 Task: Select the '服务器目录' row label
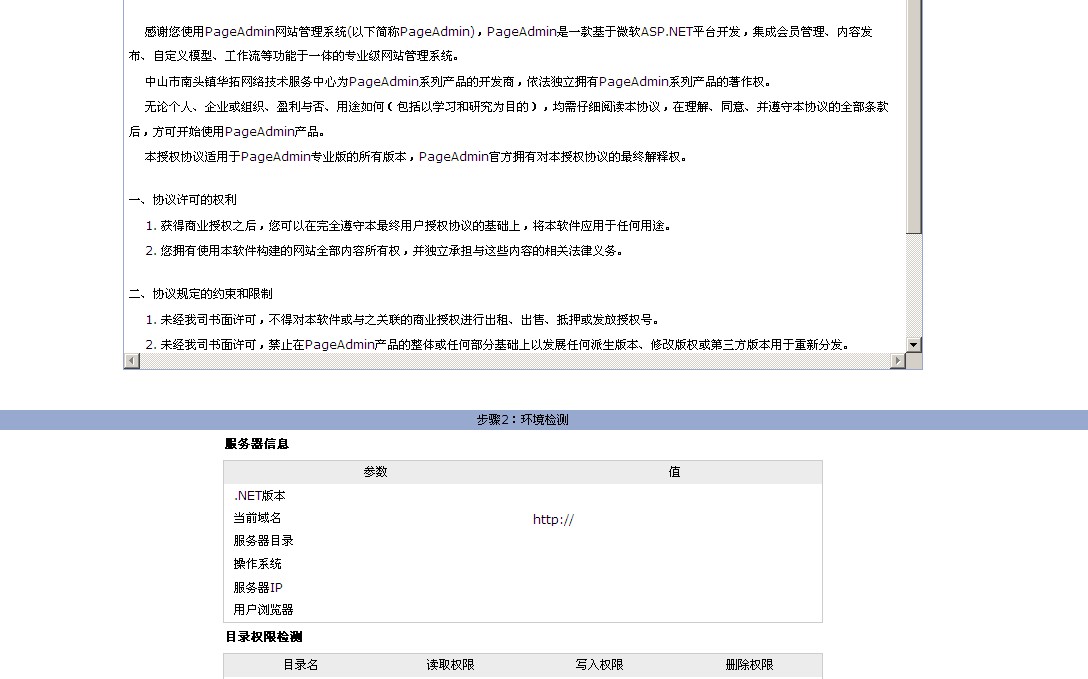[264, 540]
